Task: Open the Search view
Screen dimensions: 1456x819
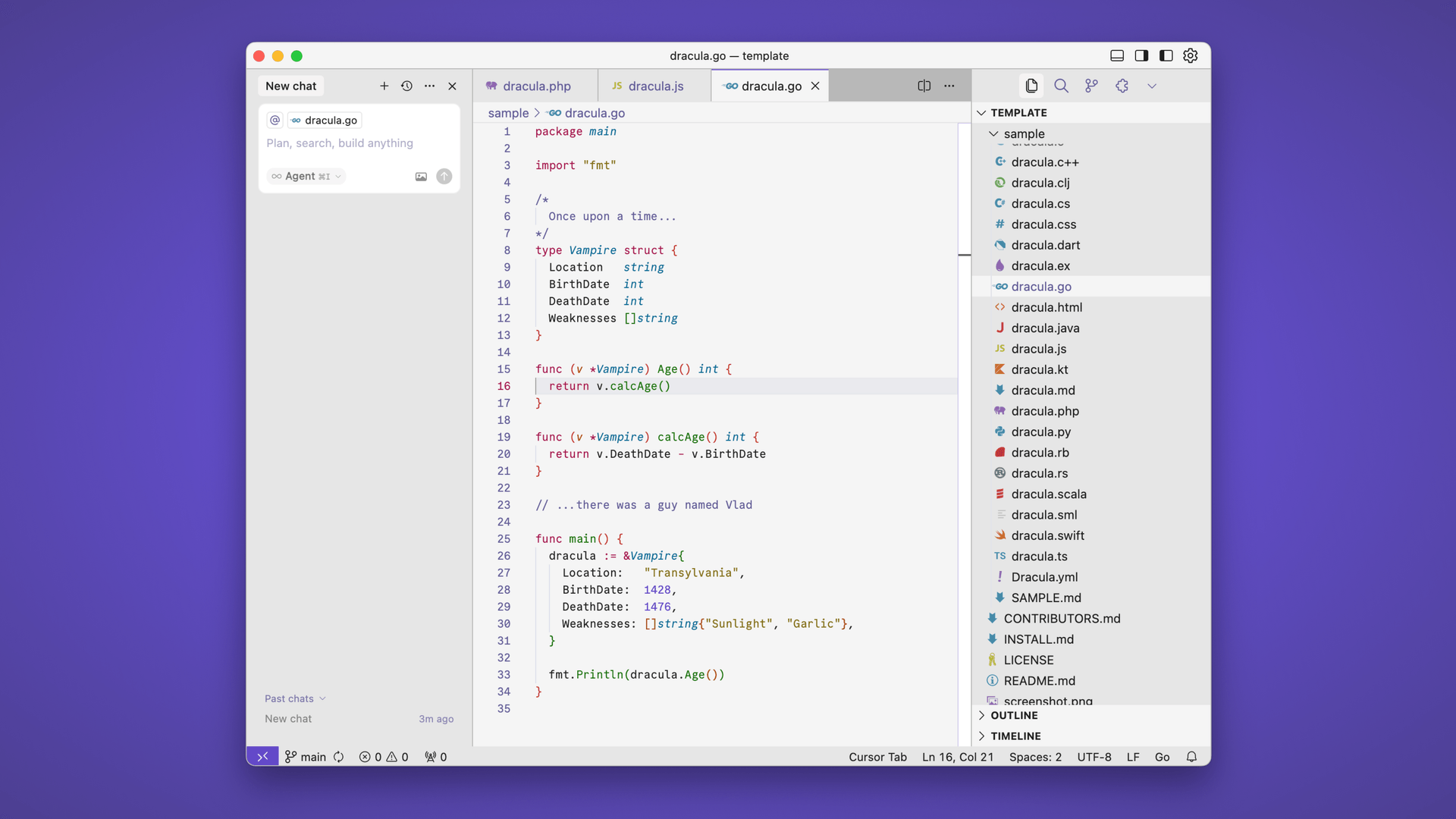Action: [x=1061, y=86]
